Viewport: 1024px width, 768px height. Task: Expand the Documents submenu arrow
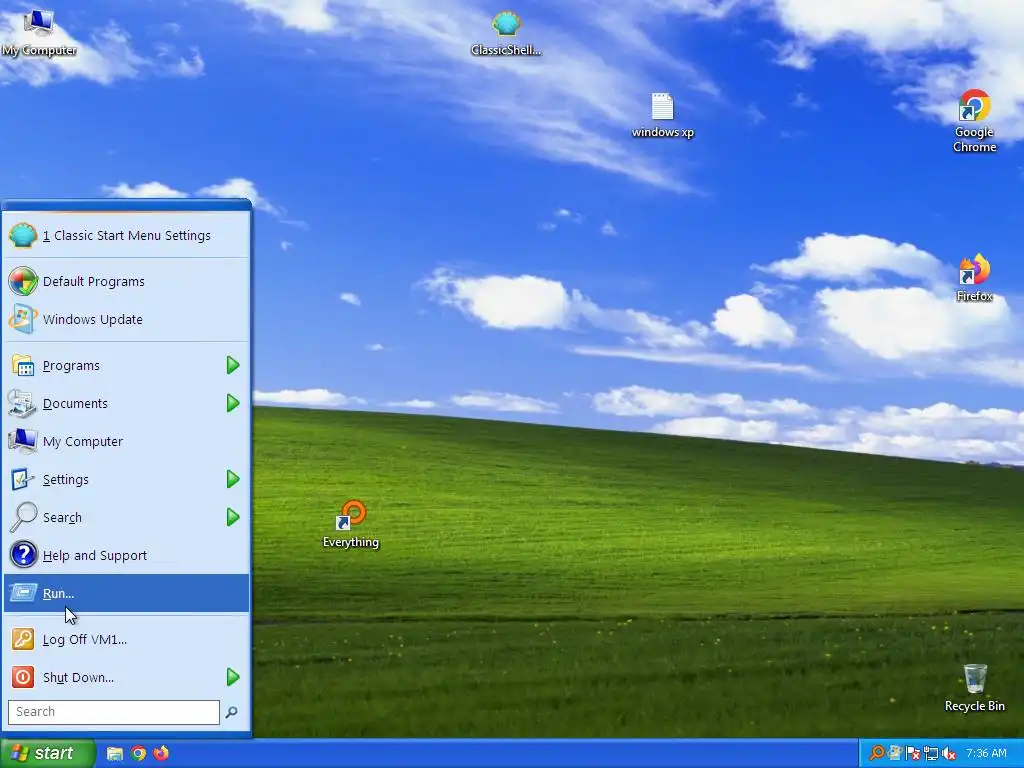click(233, 404)
